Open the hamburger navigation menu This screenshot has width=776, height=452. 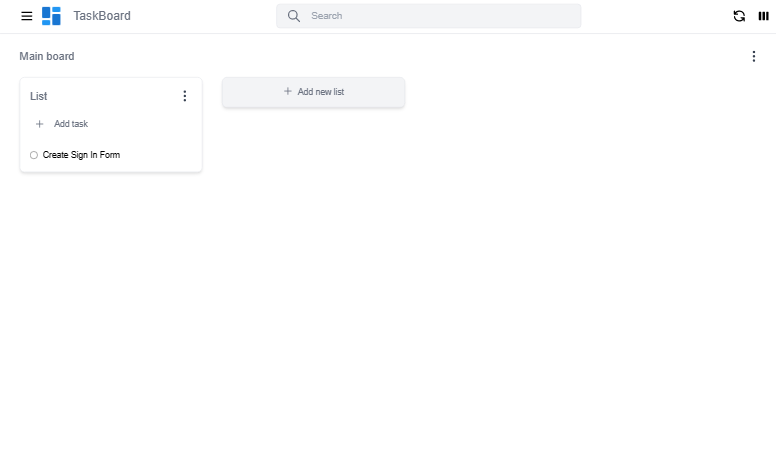click(x=27, y=16)
